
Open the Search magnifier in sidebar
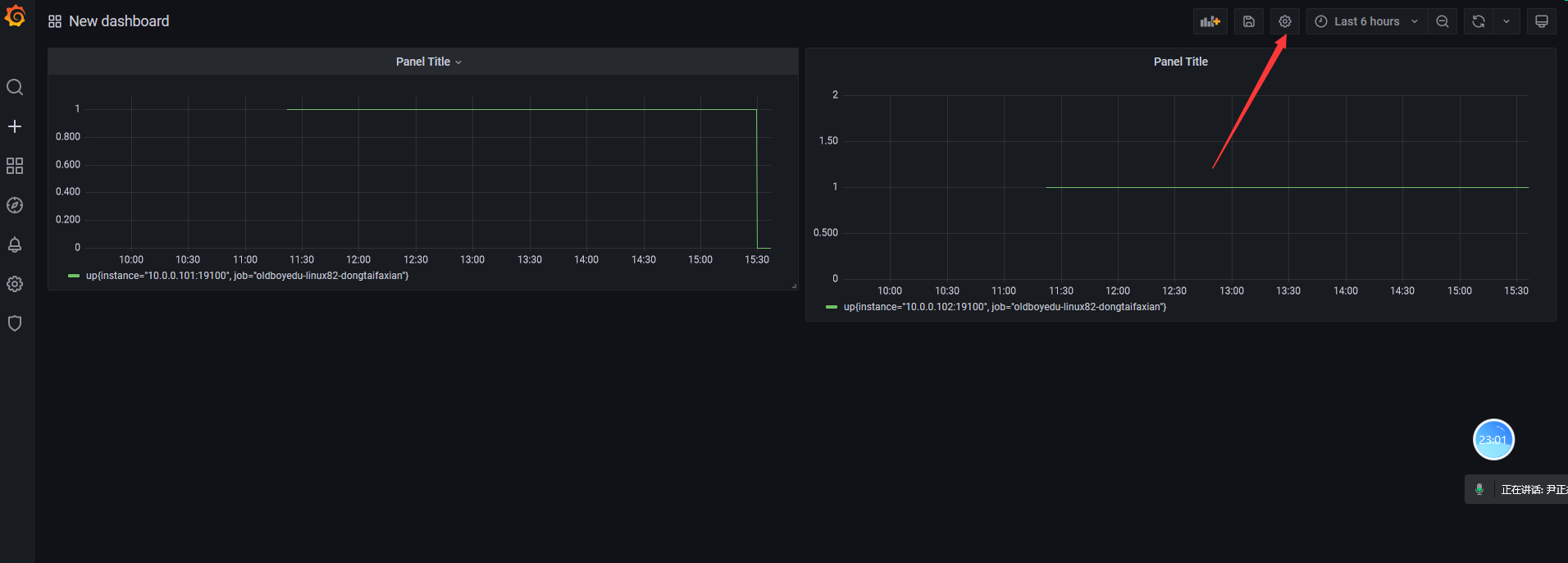[15, 87]
